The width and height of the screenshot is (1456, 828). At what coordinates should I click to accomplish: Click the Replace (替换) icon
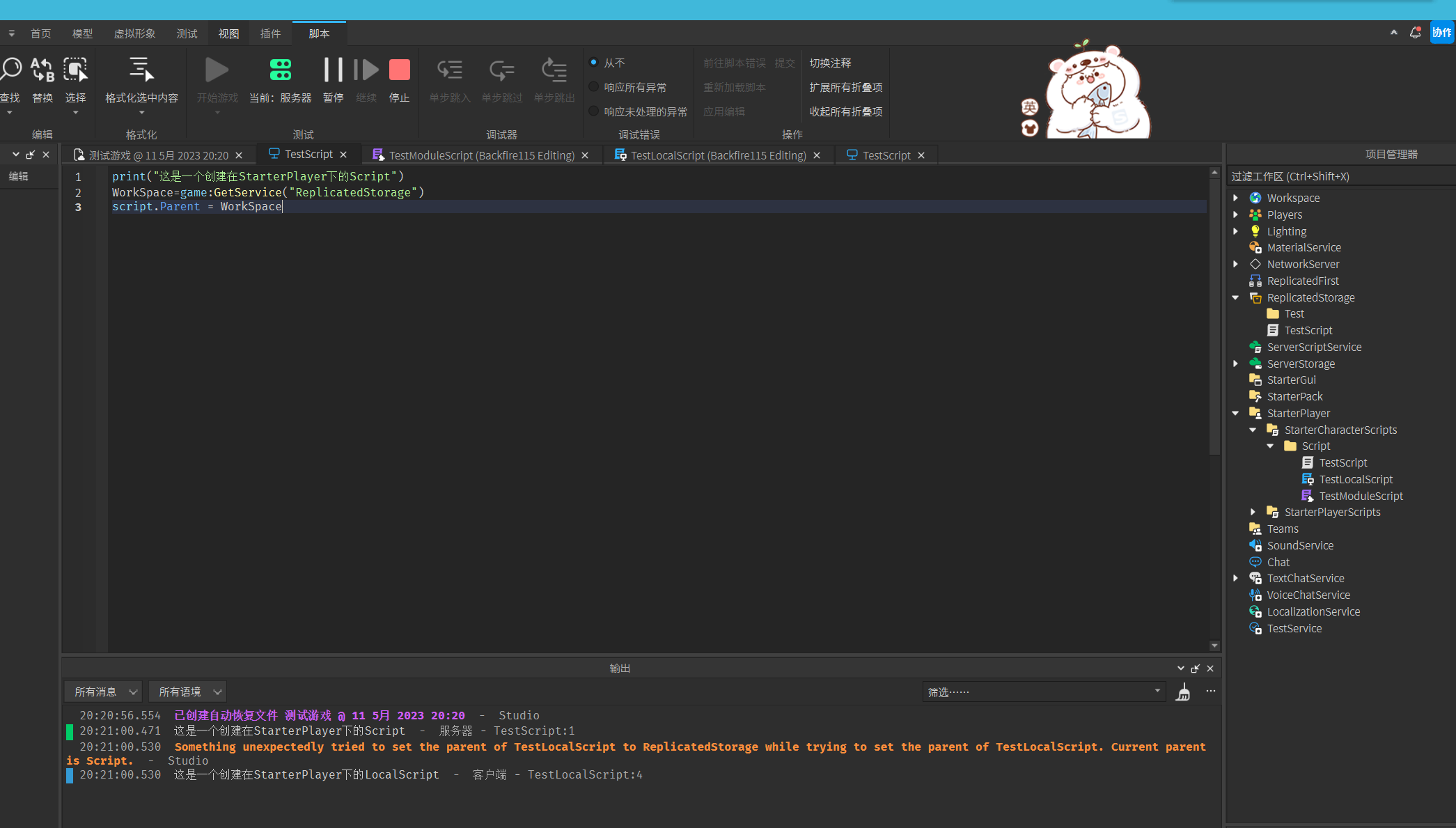point(42,70)
